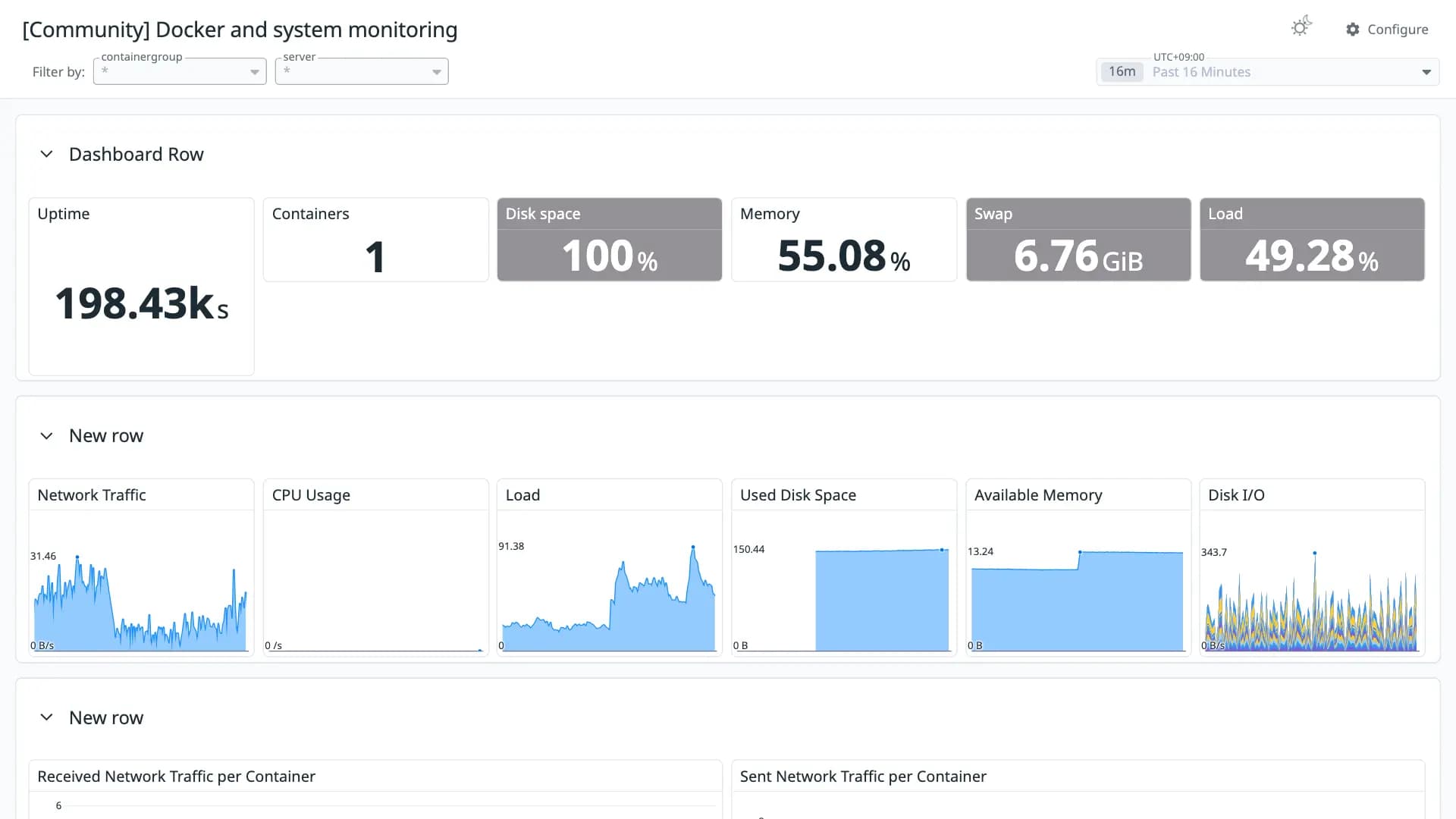
Task: Open the containergroup filter dropdown
Action: (180, 71)
